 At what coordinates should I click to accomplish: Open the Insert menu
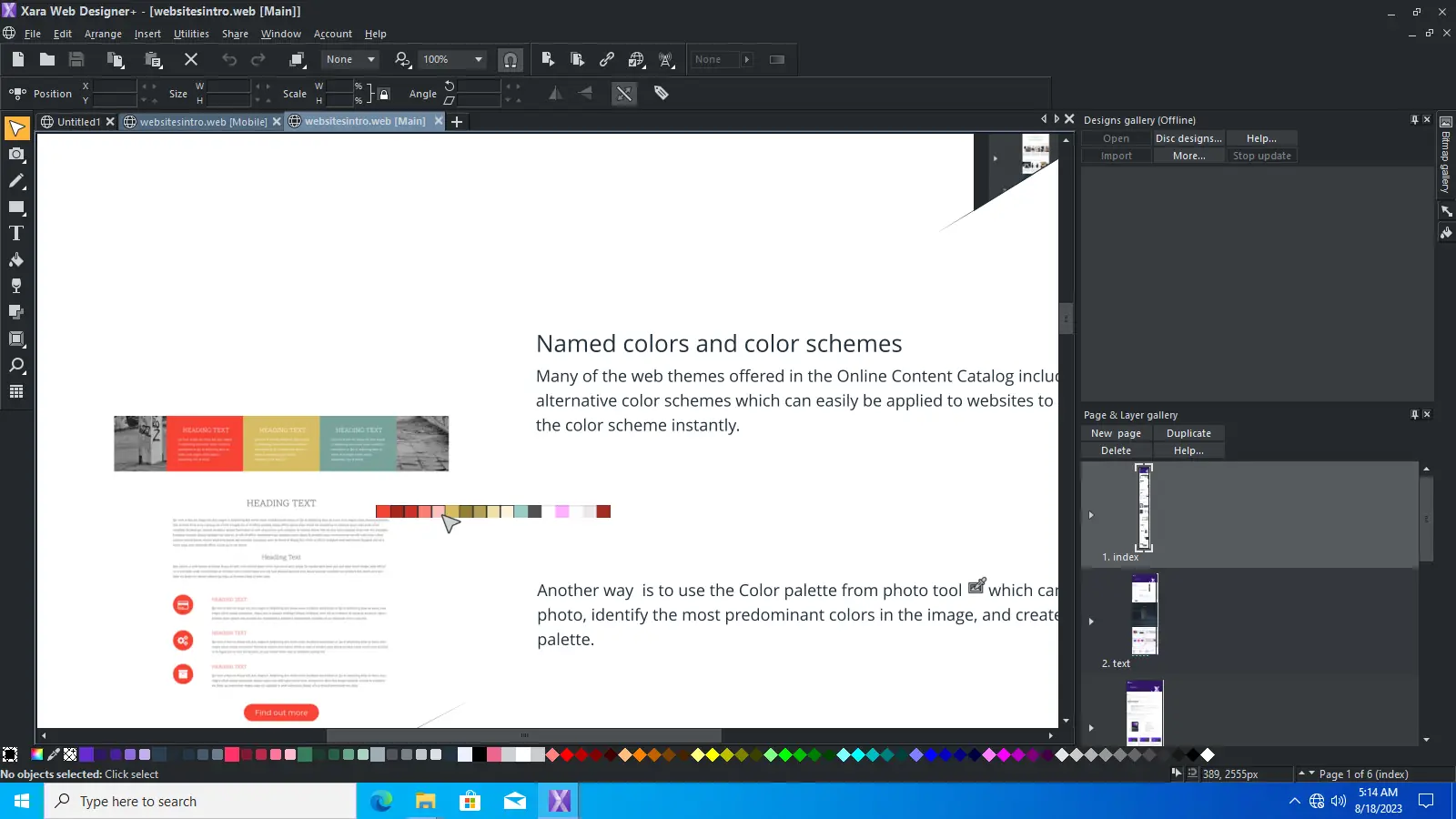(x=147, y=34)
